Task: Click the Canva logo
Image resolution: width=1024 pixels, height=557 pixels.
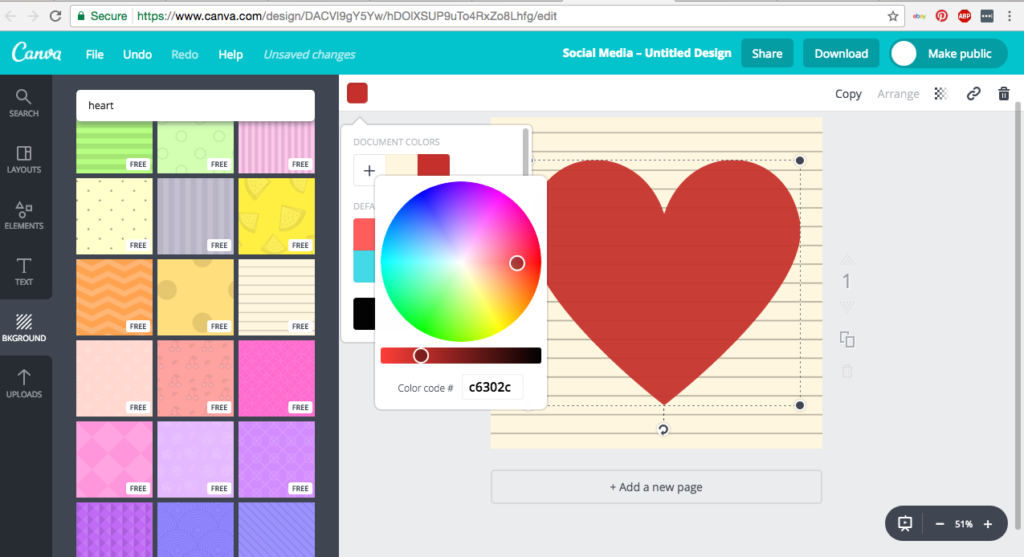Action: coord(37,54)
